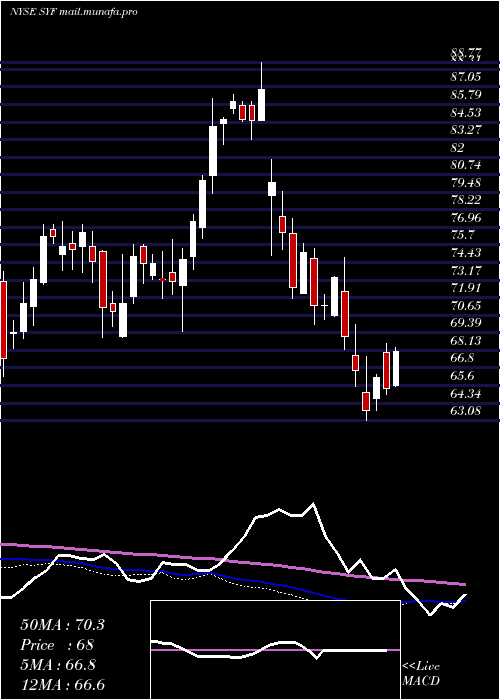This screenshot has width=500, height=700.
Task: Click the 87.05 price level label
Action: [x=466, y=77]
